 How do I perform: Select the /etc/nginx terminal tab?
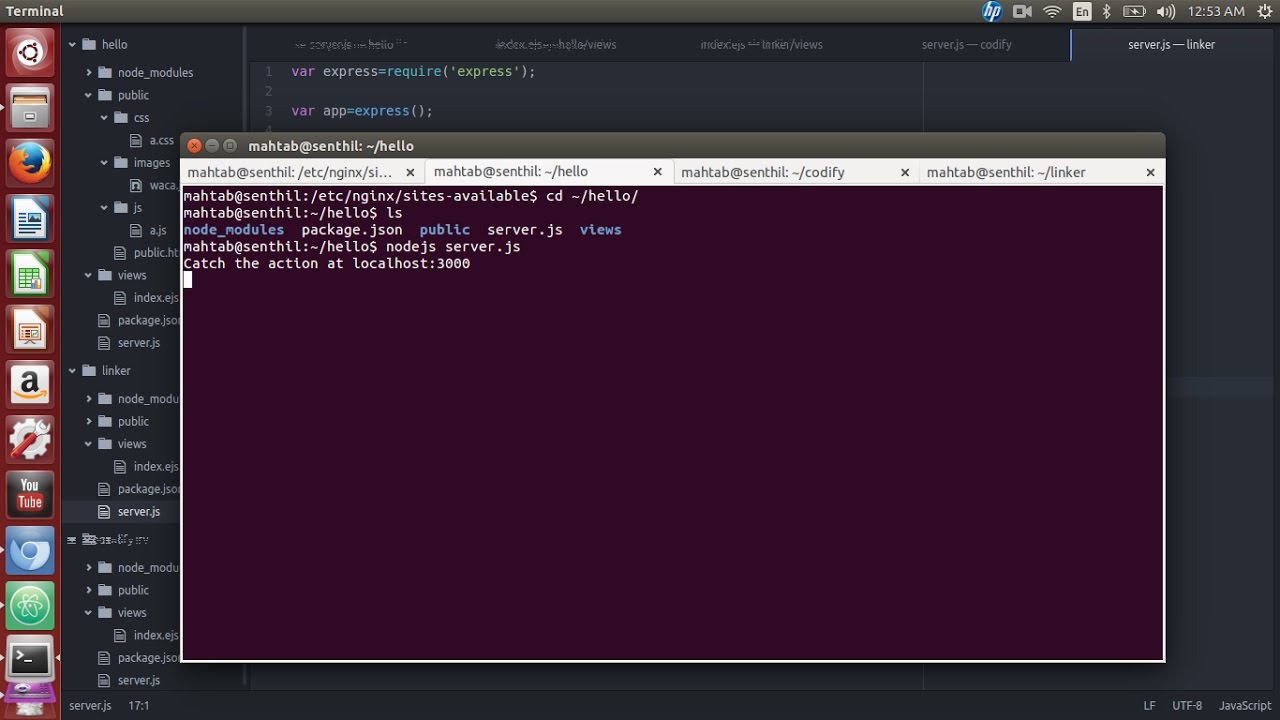click(290, 172)
